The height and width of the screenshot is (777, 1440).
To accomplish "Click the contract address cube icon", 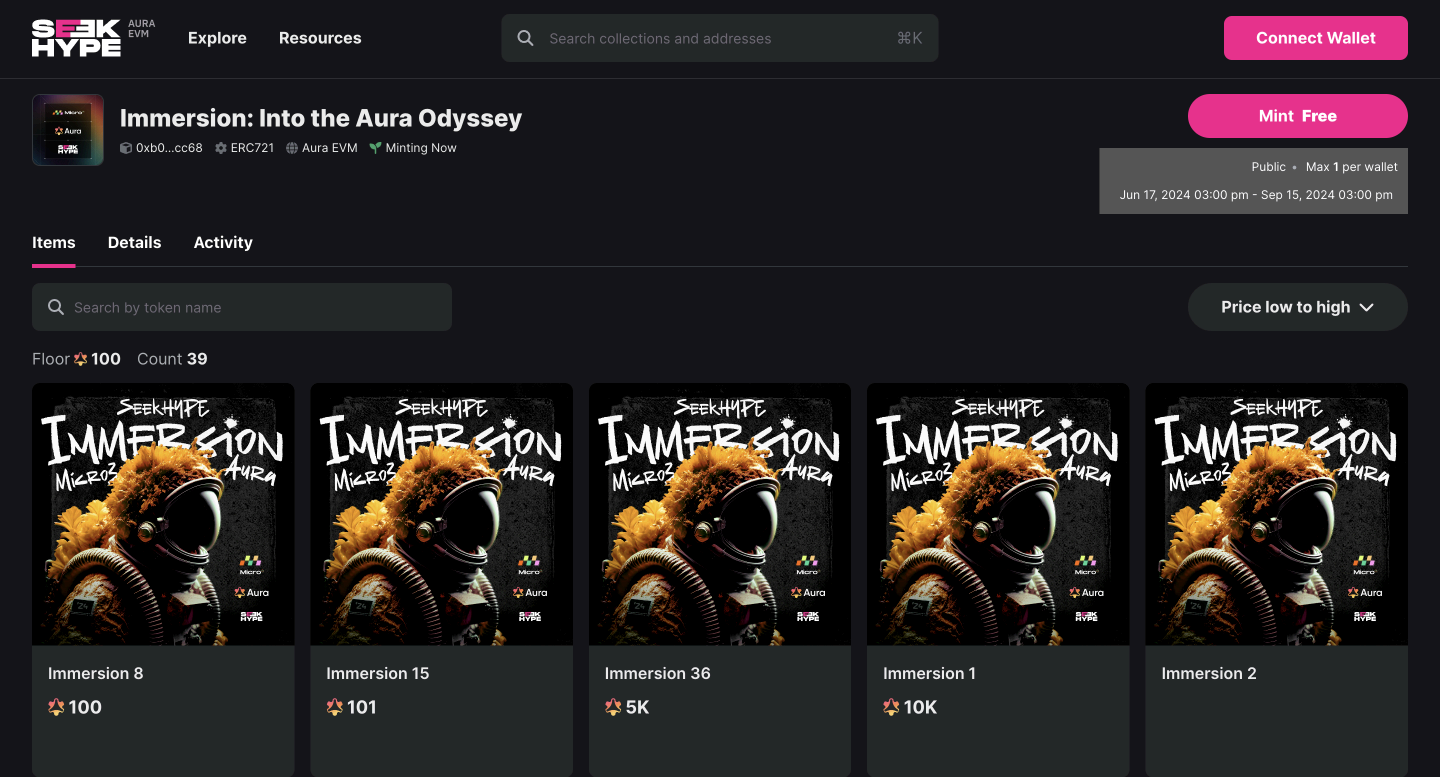I will coord(126,148).
